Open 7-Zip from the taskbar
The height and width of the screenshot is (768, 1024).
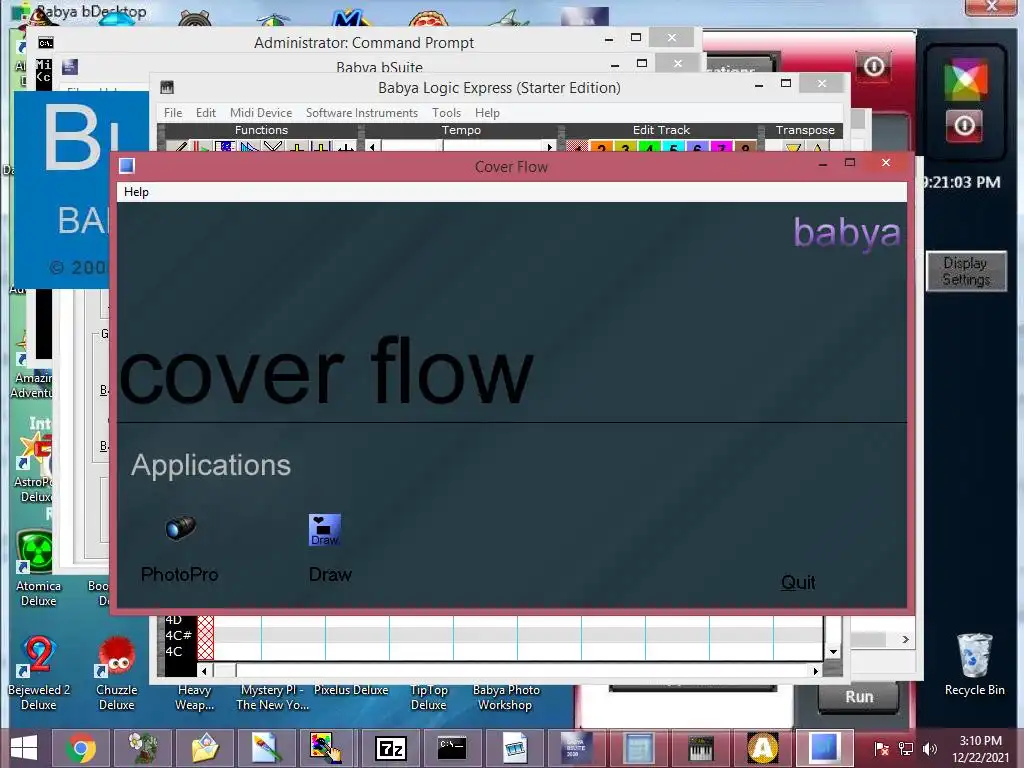click(x=391, y=748)
